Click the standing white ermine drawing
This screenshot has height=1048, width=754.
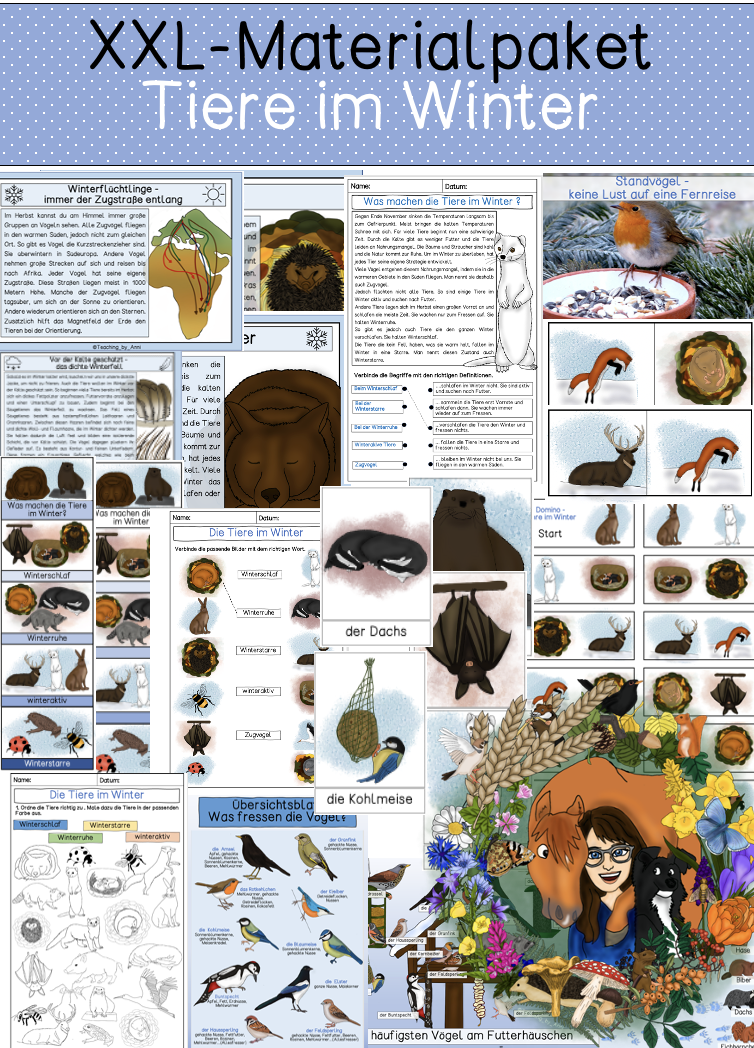pos(515,299)
